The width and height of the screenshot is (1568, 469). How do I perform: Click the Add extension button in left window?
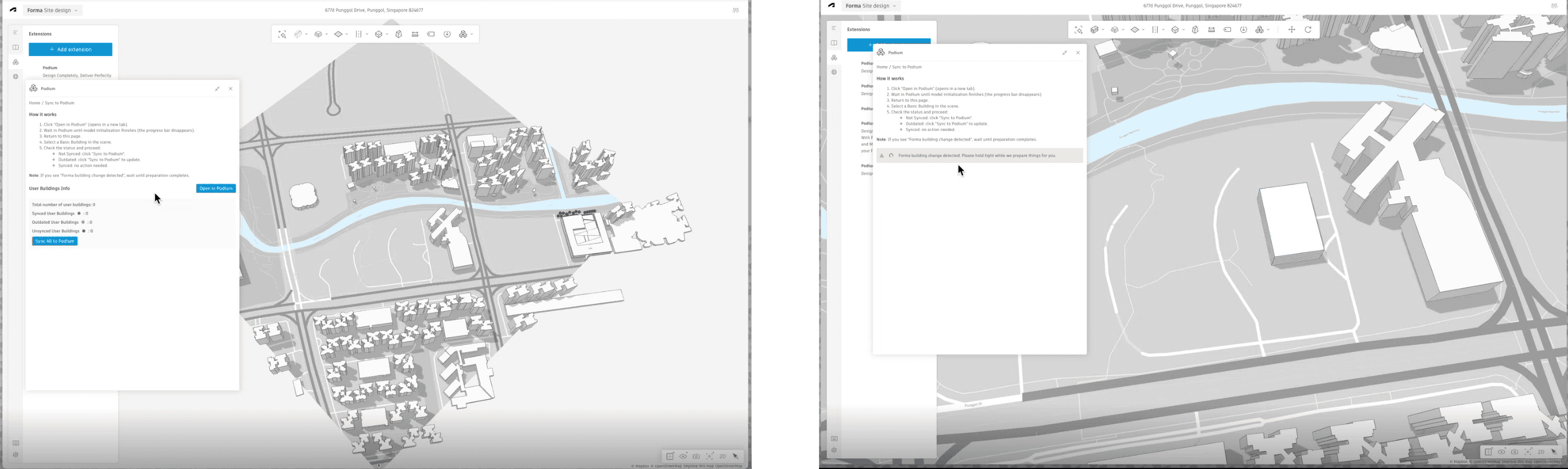pos(71,49)
